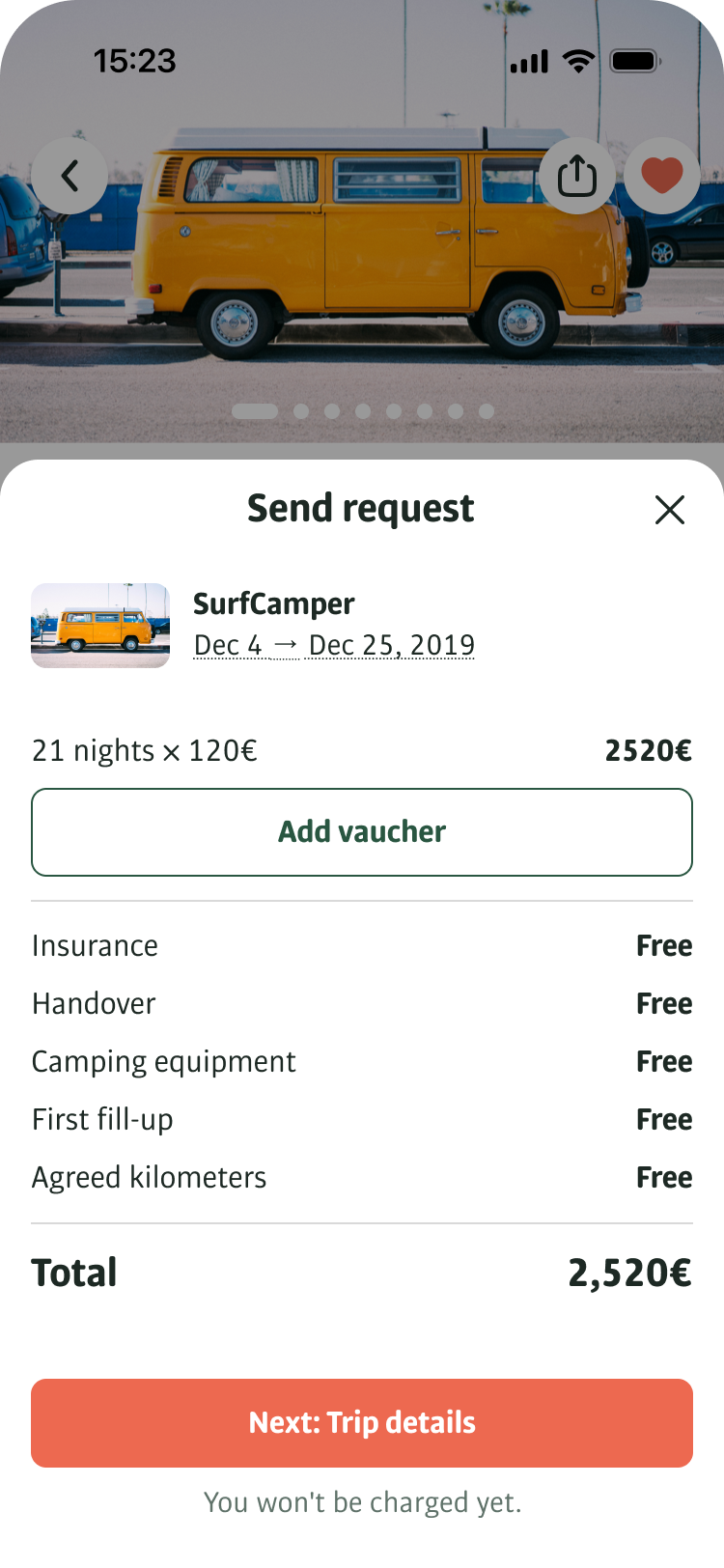Jump to the last photo dot

(487, 411)
